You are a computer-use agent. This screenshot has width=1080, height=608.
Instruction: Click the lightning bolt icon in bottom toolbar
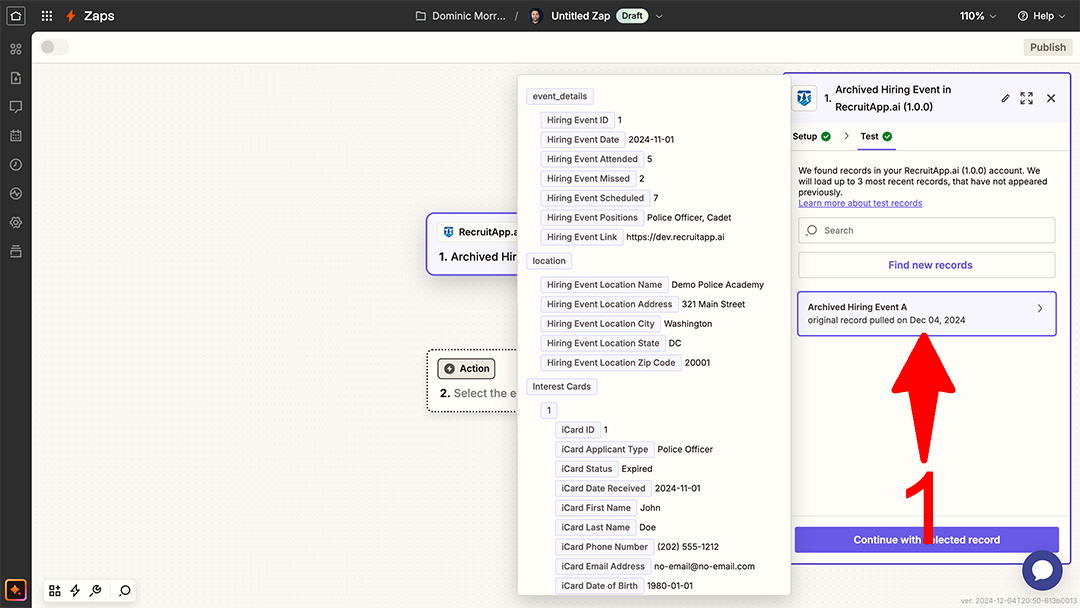coord(75,590)
